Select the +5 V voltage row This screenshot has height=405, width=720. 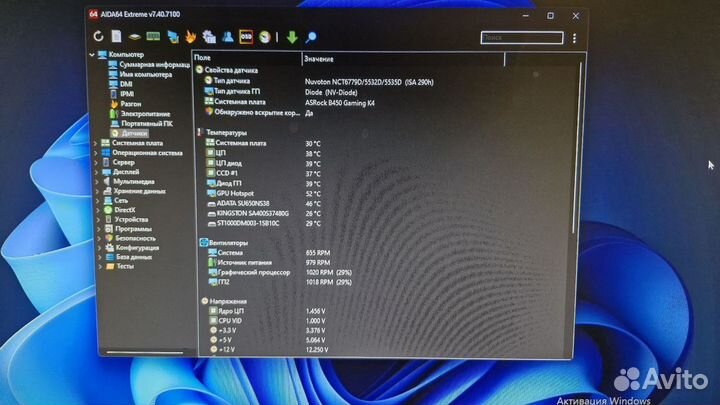click(268, 340)
